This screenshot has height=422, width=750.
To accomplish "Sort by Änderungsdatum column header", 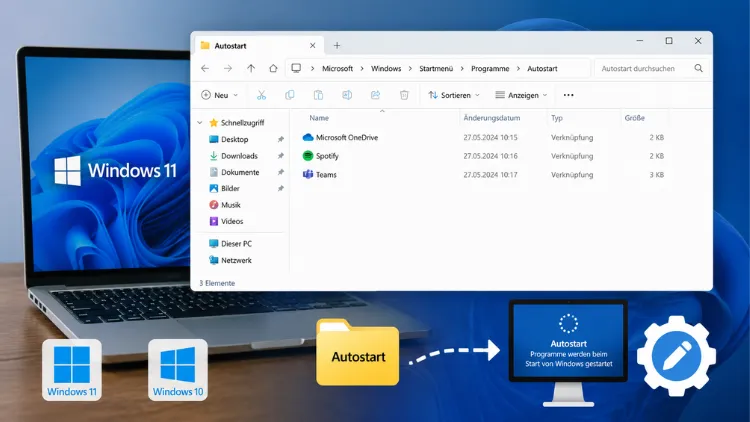I will 492,118.
